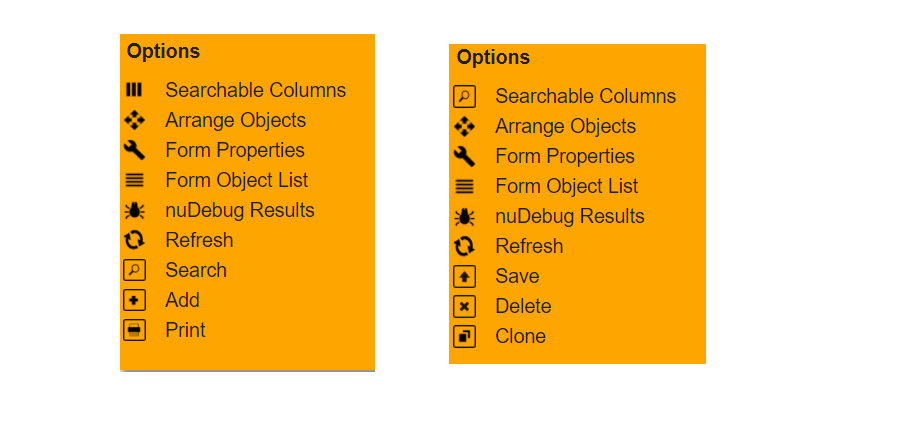
Task: Click the refresh arrows icon in the left menu
Action: [x=134, y=240]
